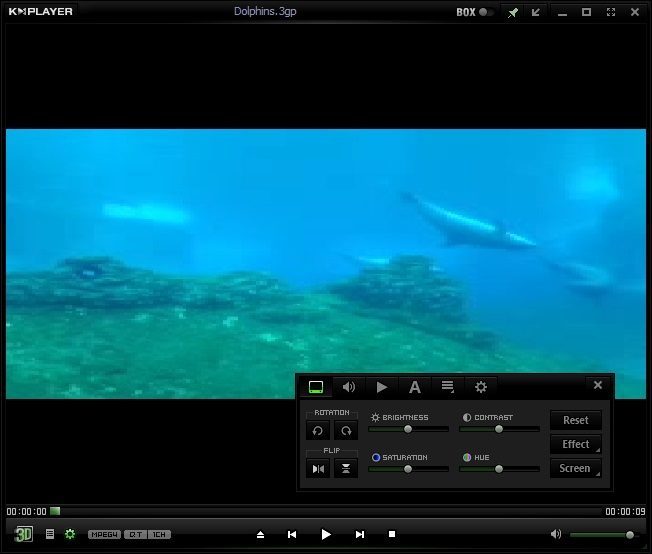Open the Subtitle 'A' tab
Viewport: 652px width, 554px height.
(x=415, y=387)
